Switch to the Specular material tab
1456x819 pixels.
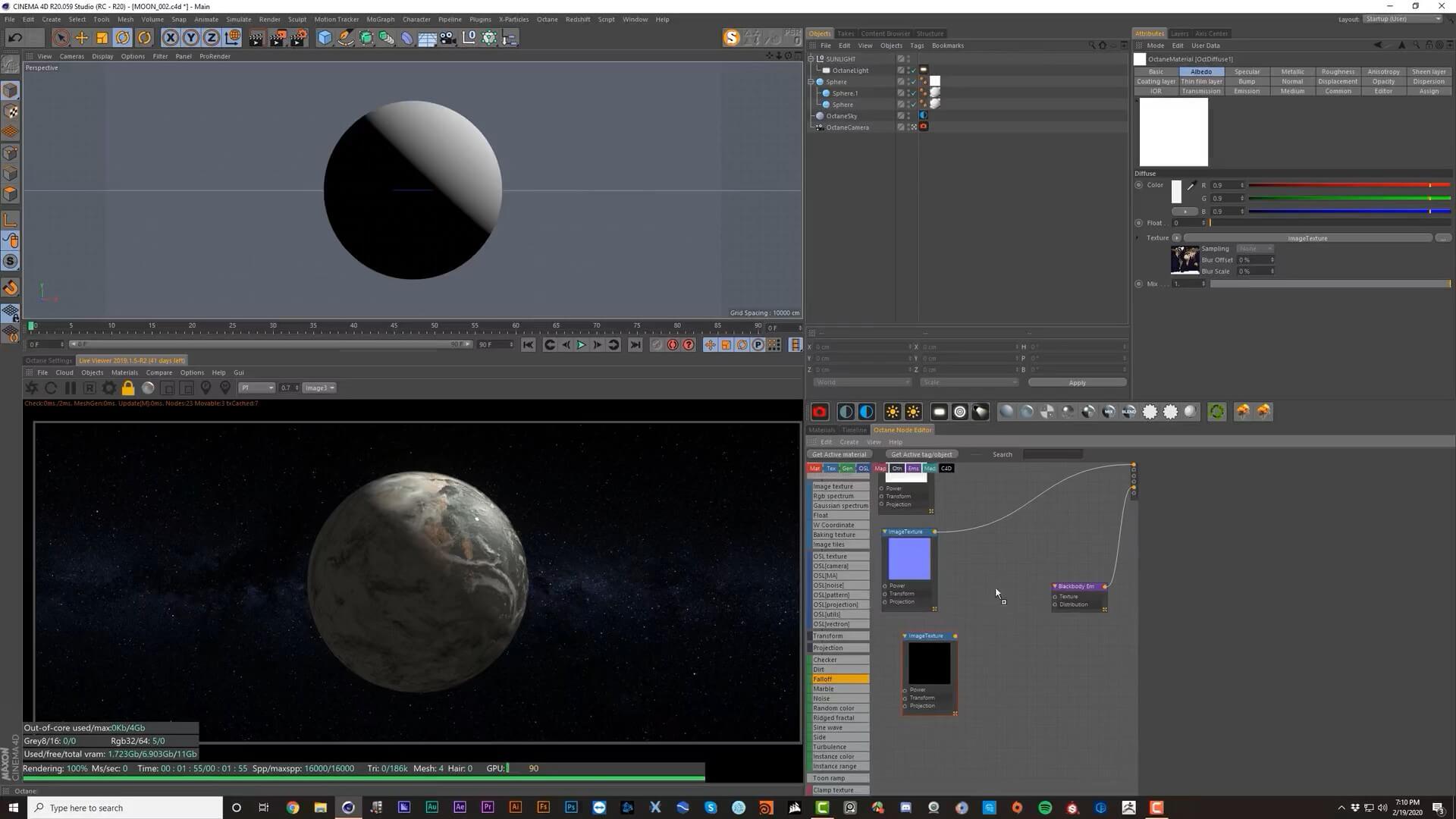[x=1247, y=72]
